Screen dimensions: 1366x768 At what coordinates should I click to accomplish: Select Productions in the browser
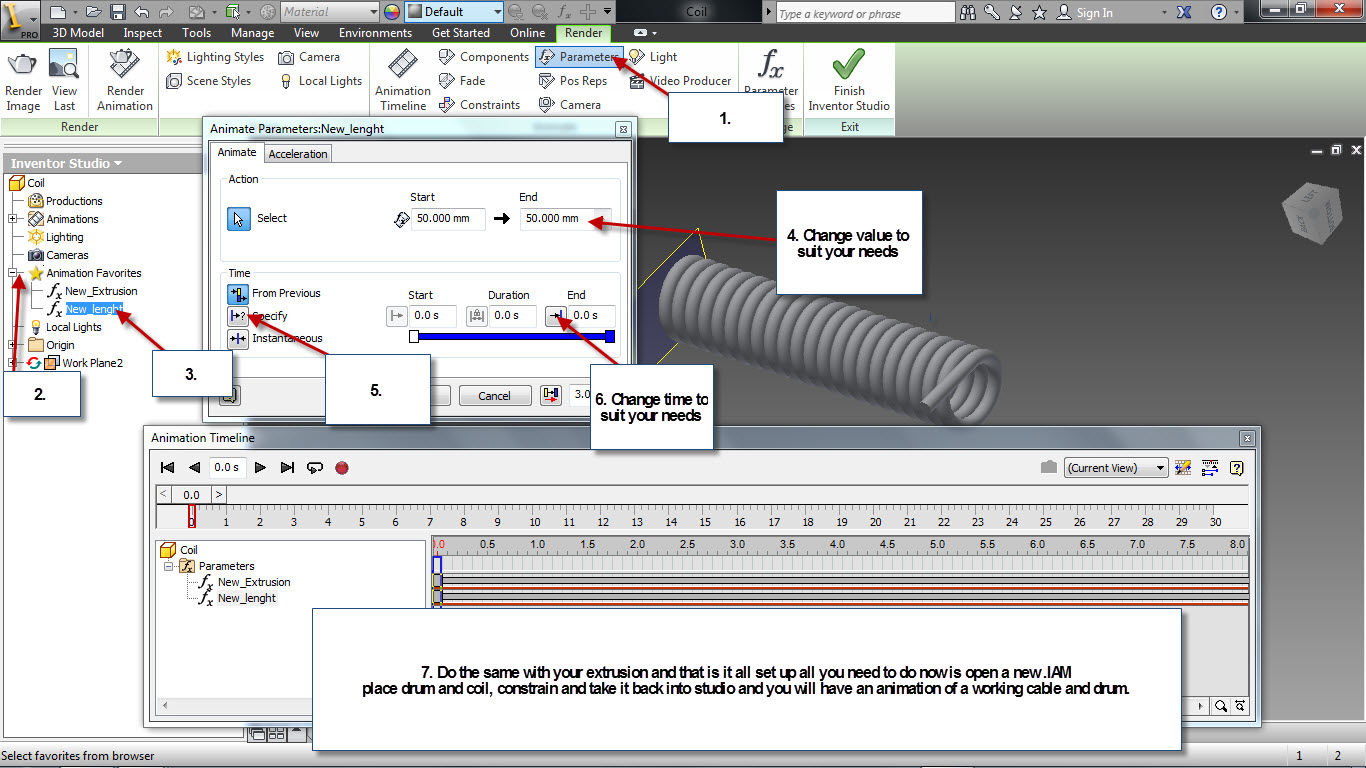coord(74,201)
